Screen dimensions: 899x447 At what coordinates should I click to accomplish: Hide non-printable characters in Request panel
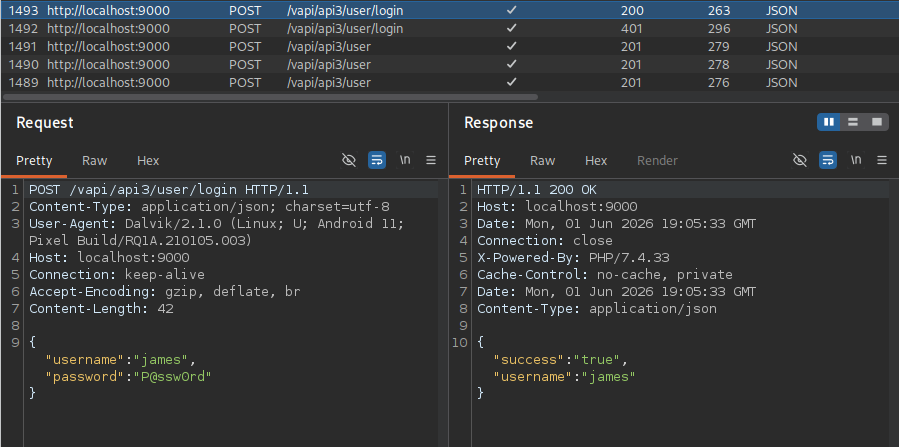tap(349, 160)
